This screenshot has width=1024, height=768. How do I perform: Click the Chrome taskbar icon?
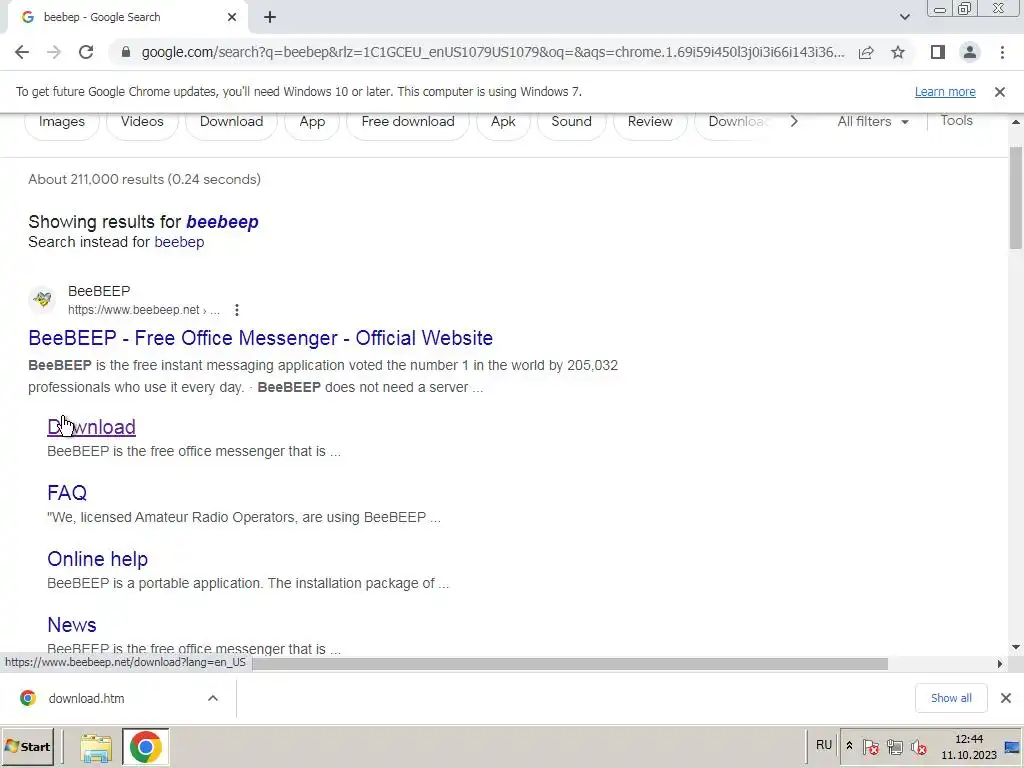pyautogui.click(x=145, y=747)
